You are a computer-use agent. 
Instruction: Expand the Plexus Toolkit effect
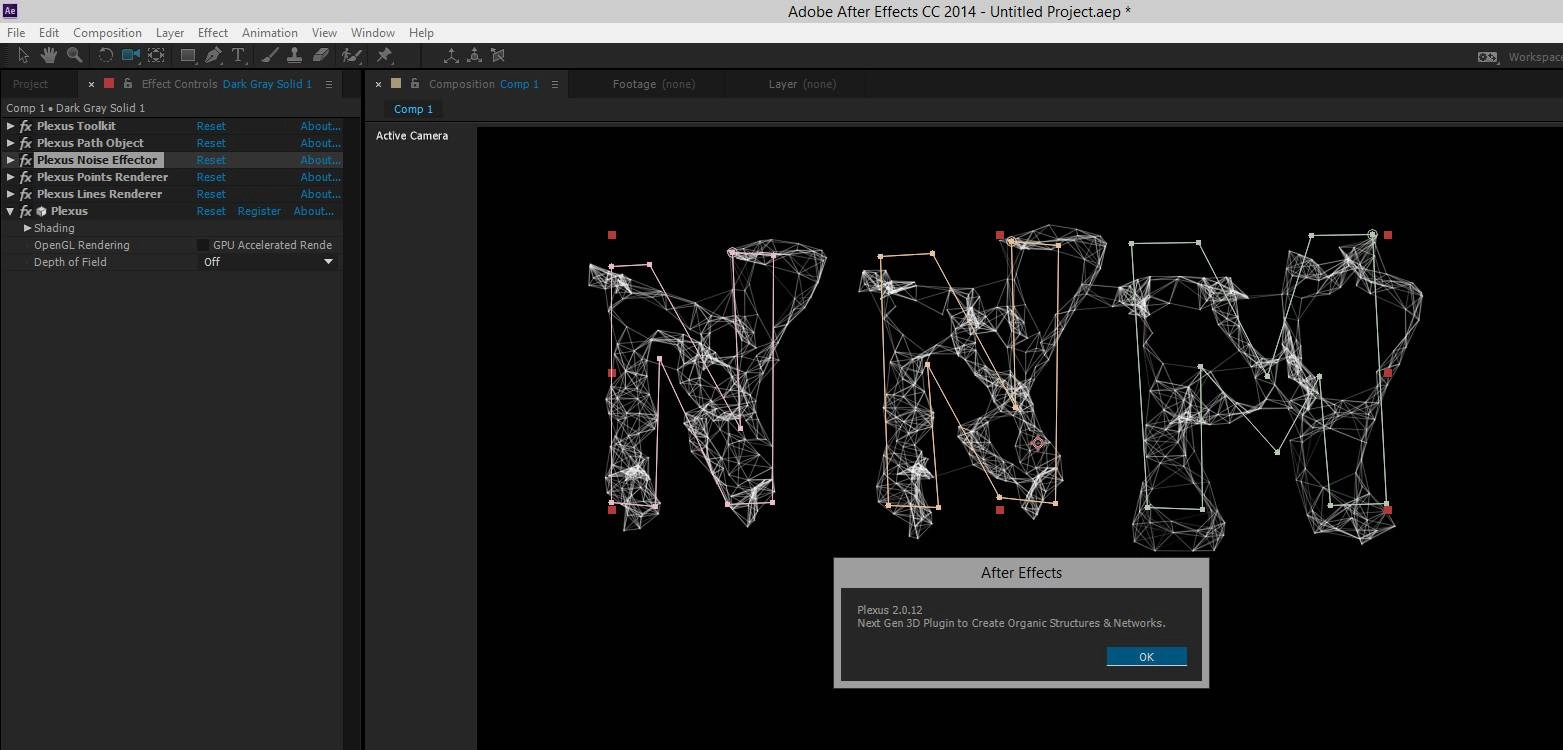pos(10,126)
